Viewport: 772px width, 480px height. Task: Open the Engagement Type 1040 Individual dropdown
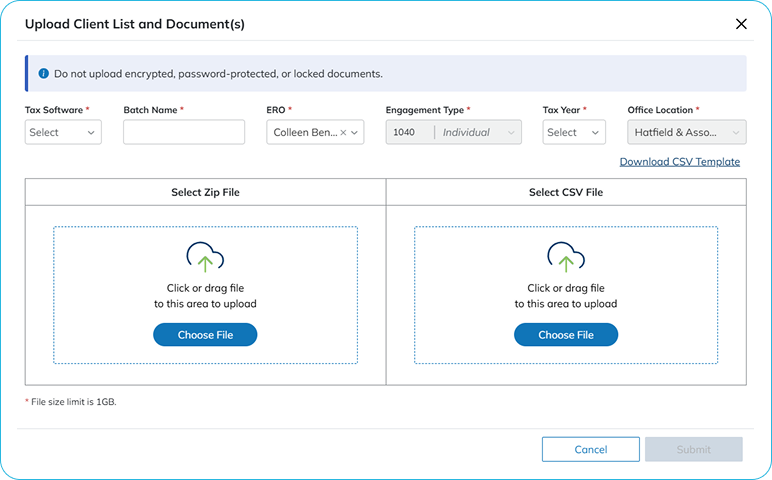point(453,132)
